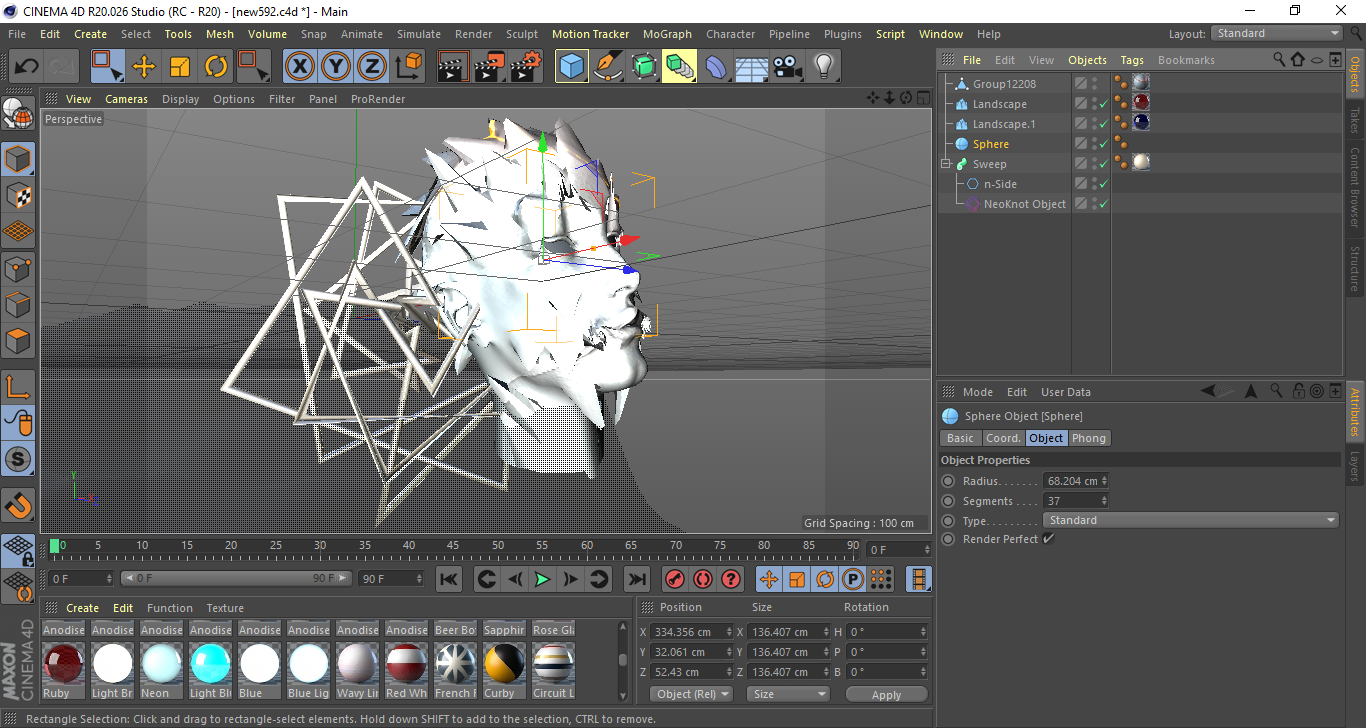The width and height of the screenshot is (1366, 728).
Task: Open the Attributes Mode menu
Action: click(x=977, y=392)
